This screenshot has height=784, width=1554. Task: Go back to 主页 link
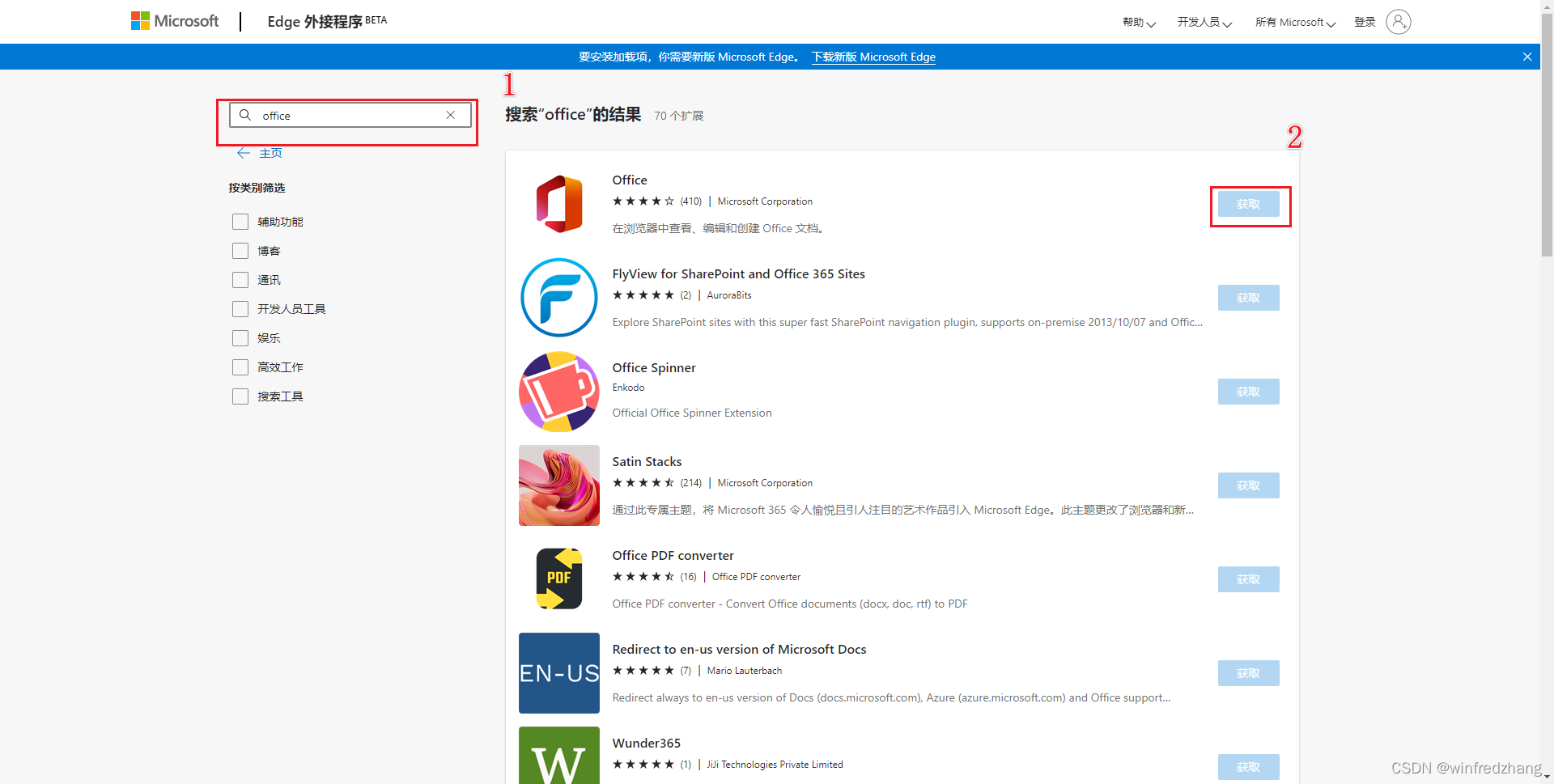270,153
